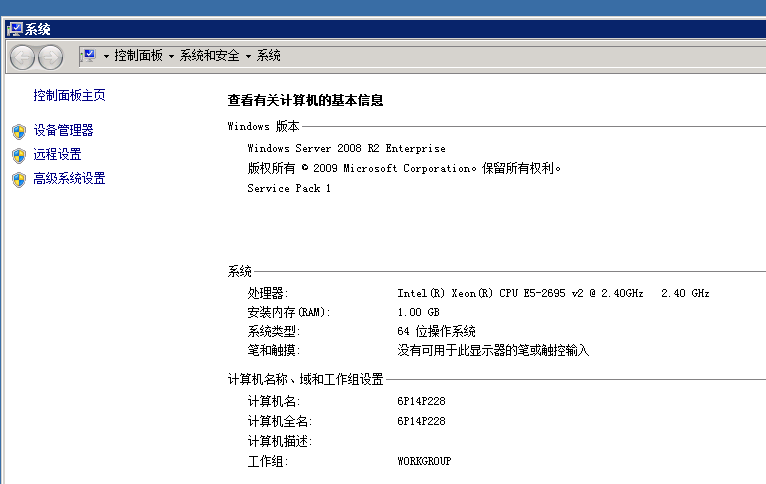Screen dimensions: 766x484
Task: Click shield icon beside 高级系统设置
Action: (x=19, y=179)
